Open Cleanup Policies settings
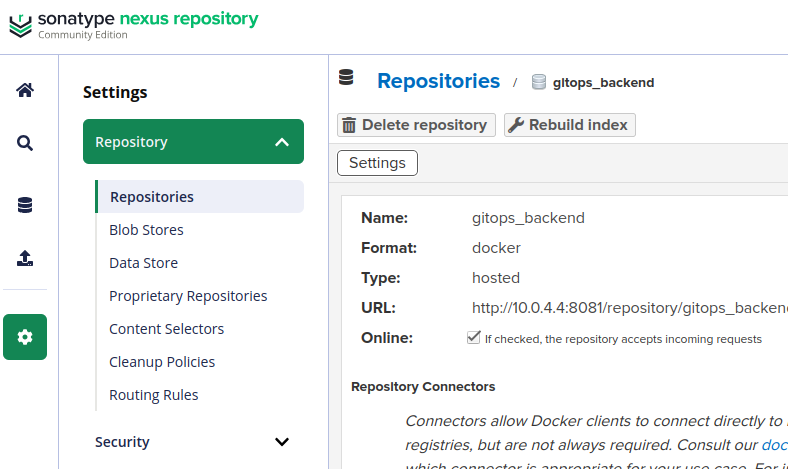Viewport: 788px width, 469px height. [x=162, y=362]
